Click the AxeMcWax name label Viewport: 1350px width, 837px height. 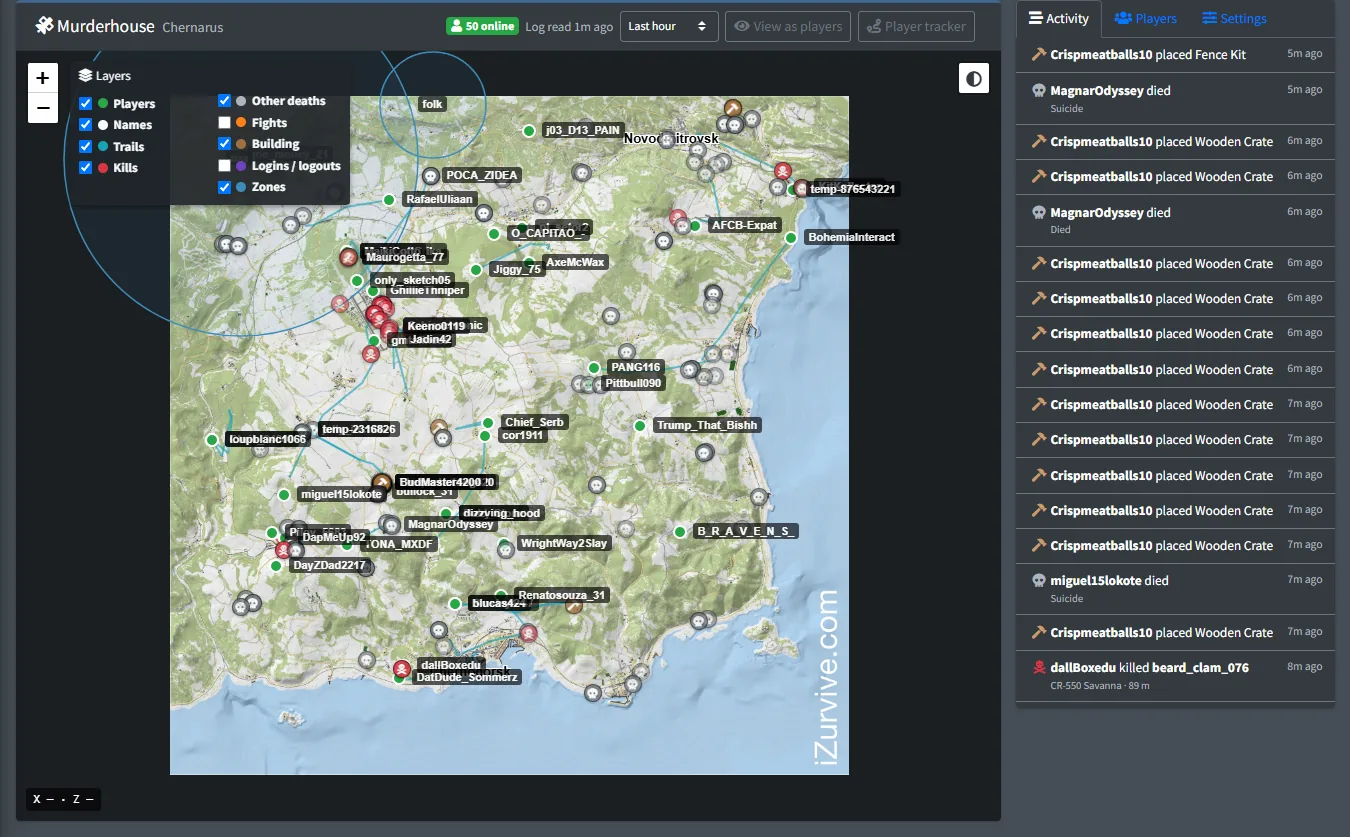pos(575,263)
